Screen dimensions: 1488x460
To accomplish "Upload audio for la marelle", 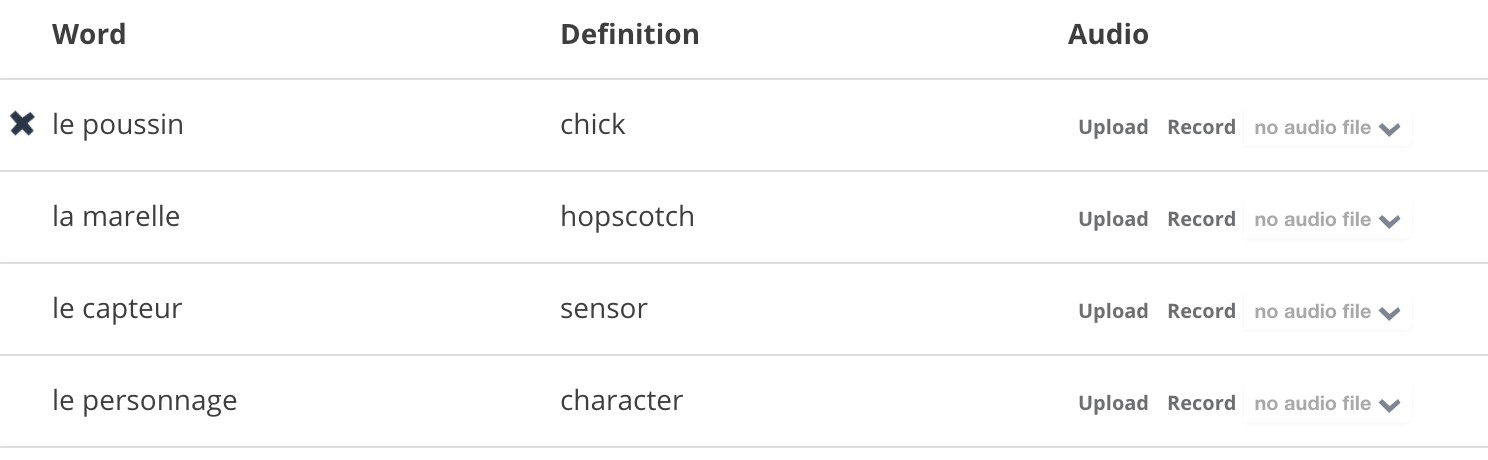I will coord(1112,220).
